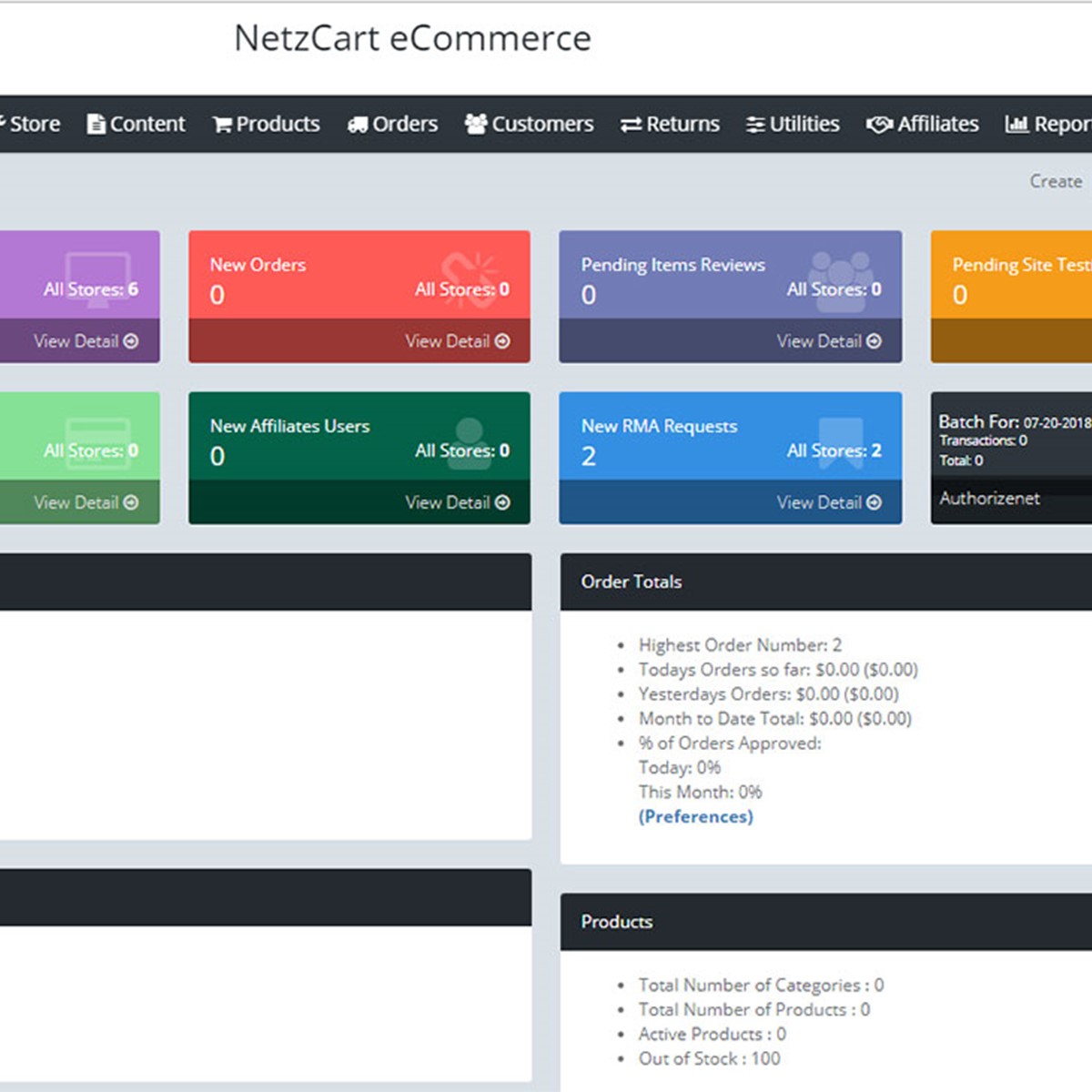View detail for Pending Items Reviews
The width and height of the screenshot is (1092, 1092).
[827, 341]
